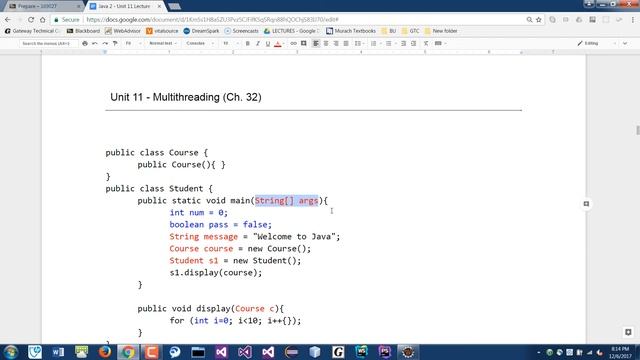Click the Print icon in Docs toolbar
The width and height of the screenshot is (640, 360).
pyautogui.click(x=85, y=43)
